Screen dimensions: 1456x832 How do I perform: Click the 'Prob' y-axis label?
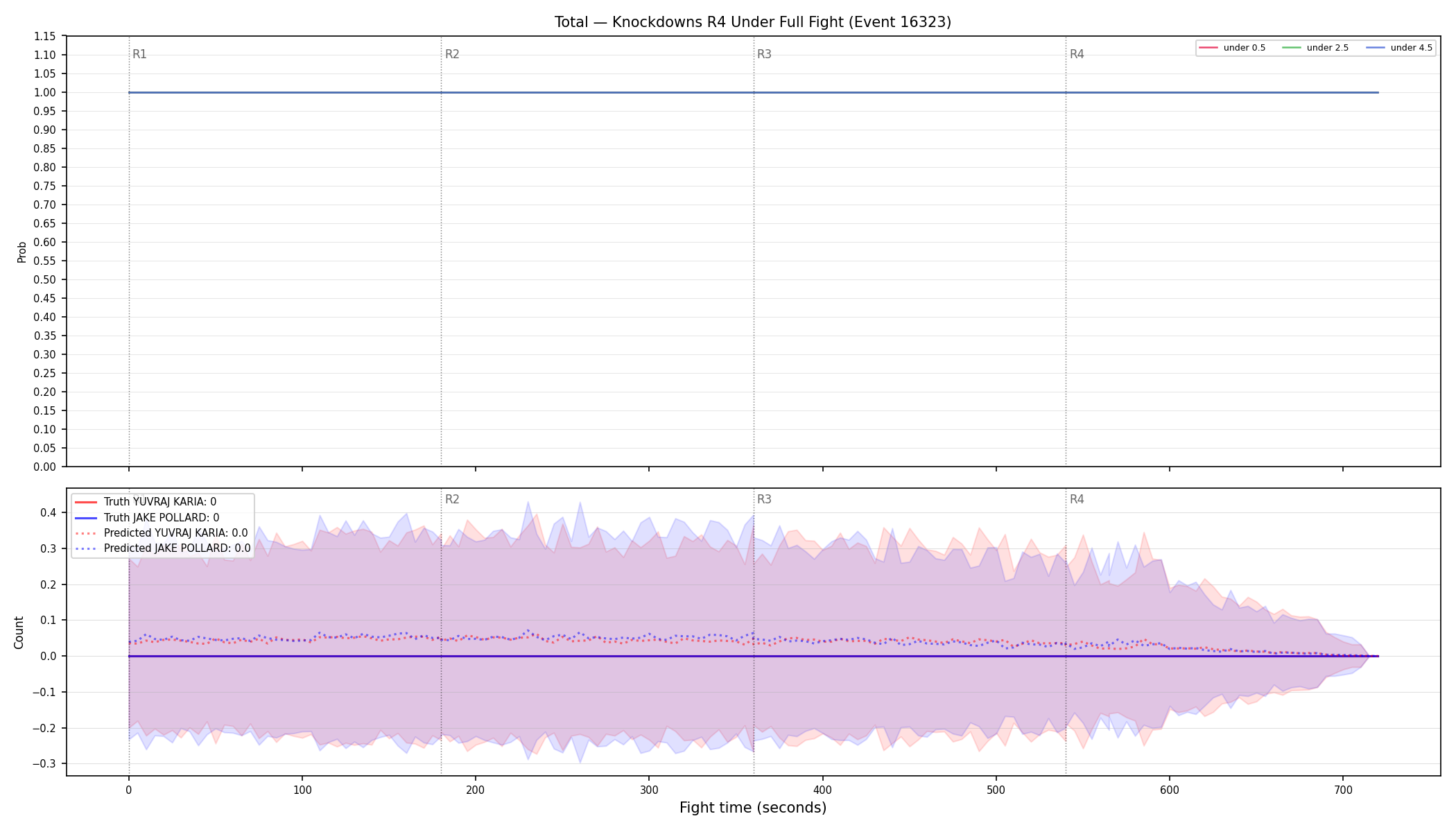pos(21,252)
